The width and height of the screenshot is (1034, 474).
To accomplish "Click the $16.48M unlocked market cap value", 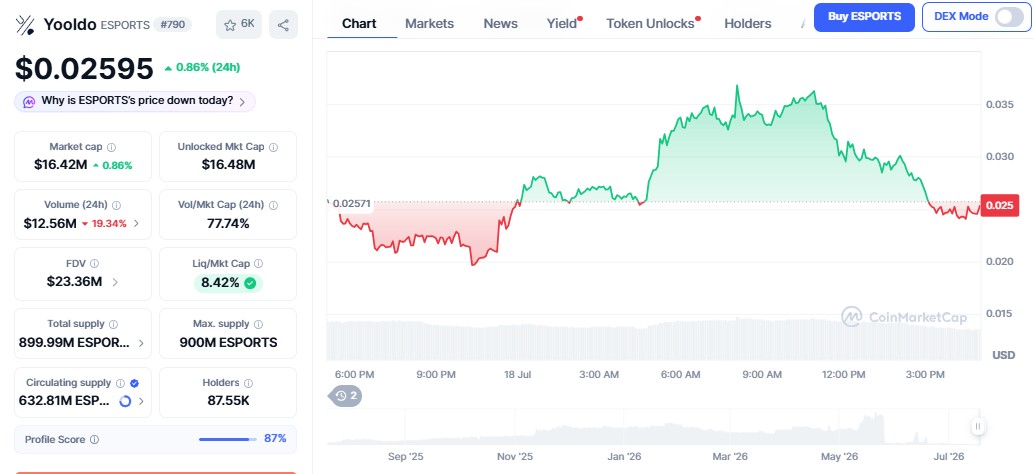I will point(228,165).
